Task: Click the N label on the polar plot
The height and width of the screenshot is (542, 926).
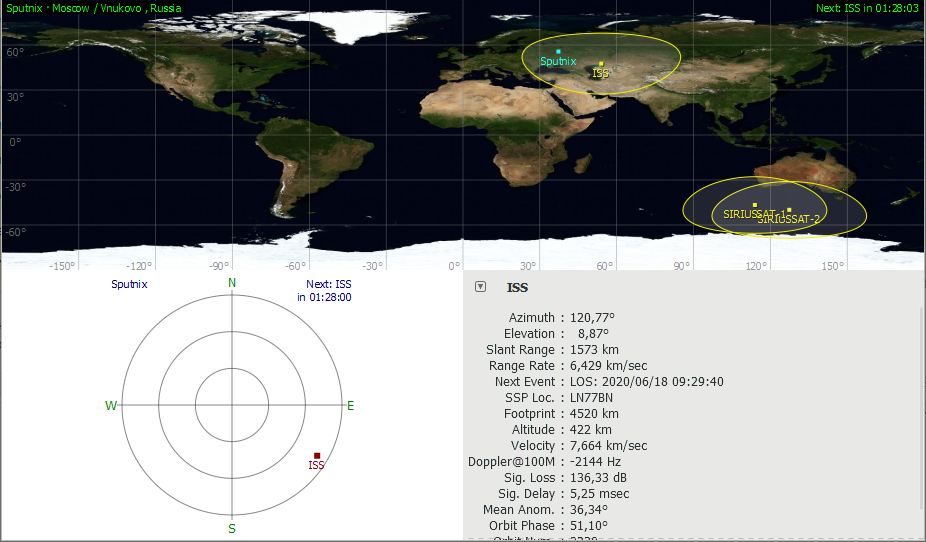Action: coord(232,283)
